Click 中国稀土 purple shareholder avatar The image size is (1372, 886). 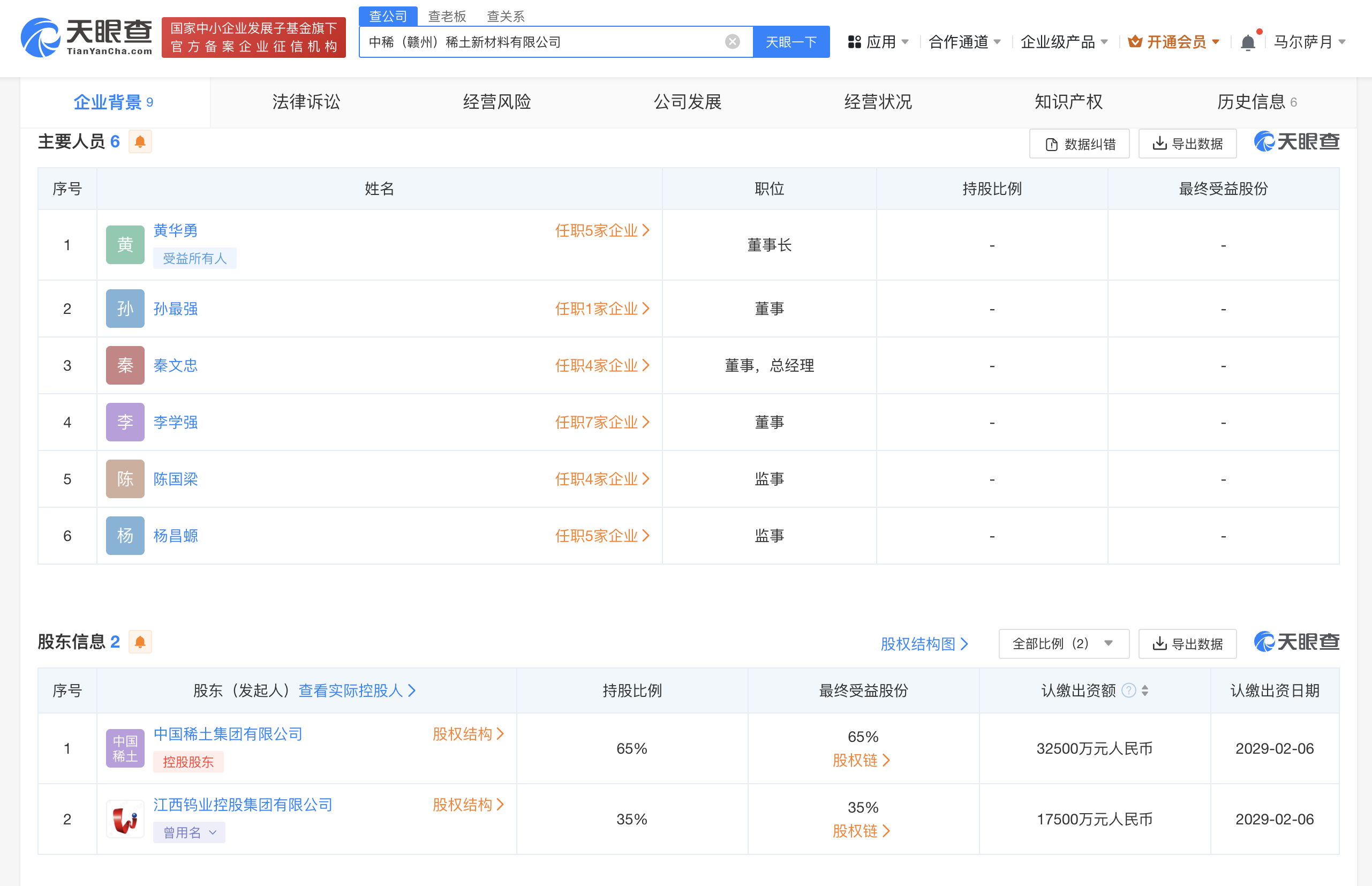(125, 748)
